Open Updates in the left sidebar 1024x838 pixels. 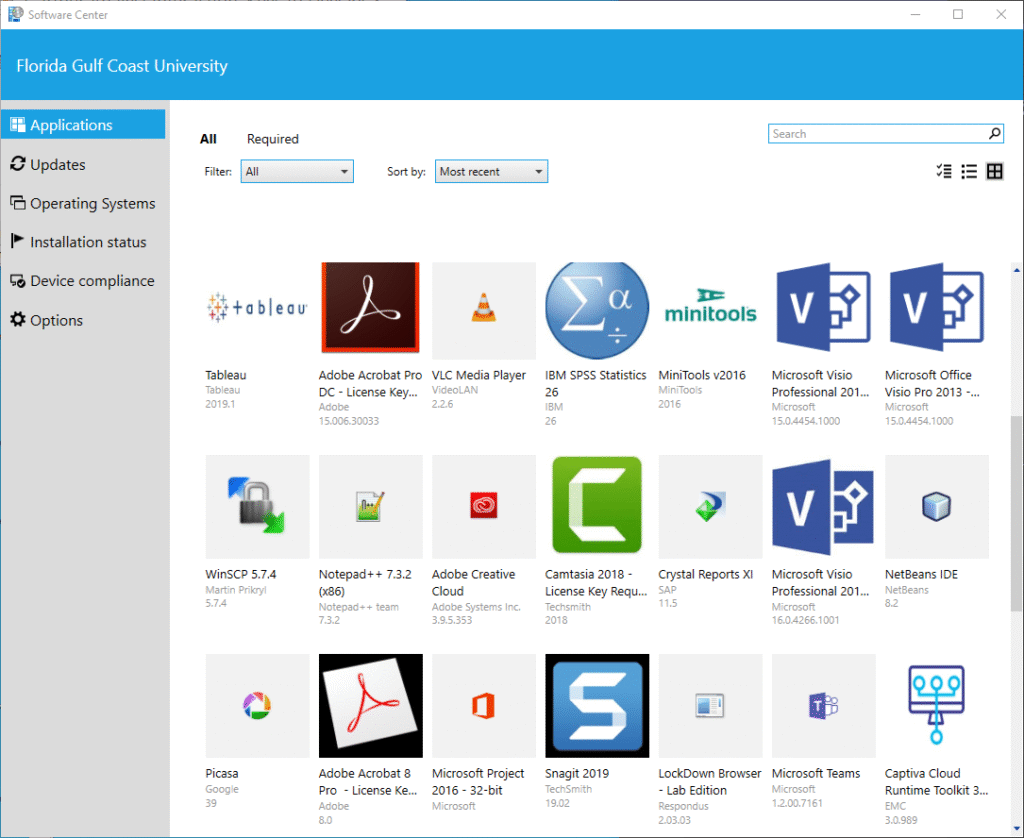coord(58,165)
